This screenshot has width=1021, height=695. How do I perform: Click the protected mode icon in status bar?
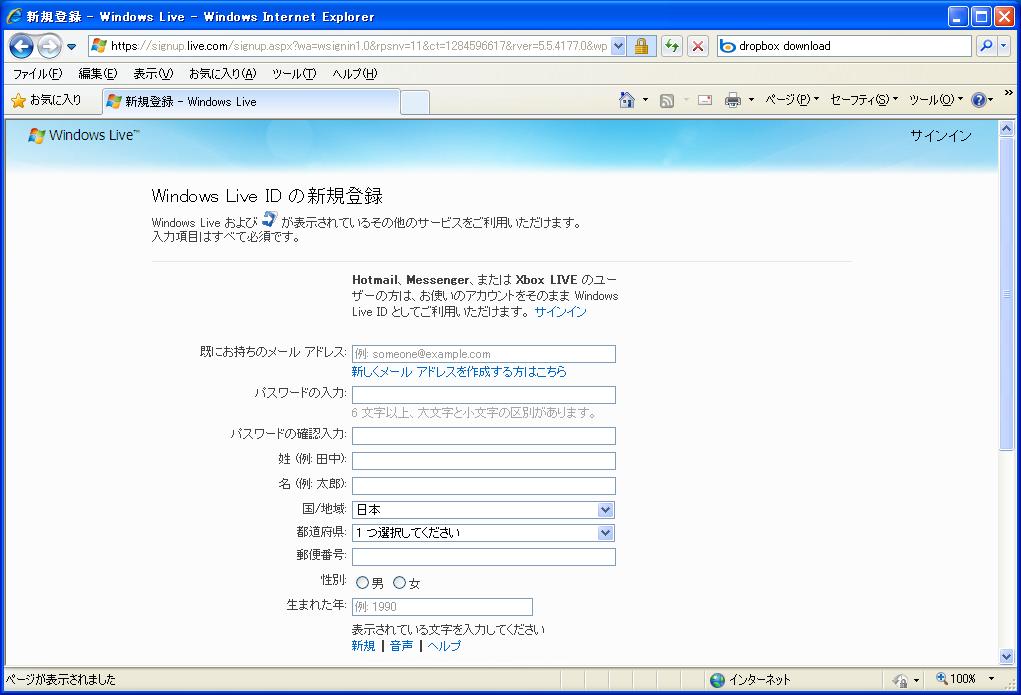[901, 680]
